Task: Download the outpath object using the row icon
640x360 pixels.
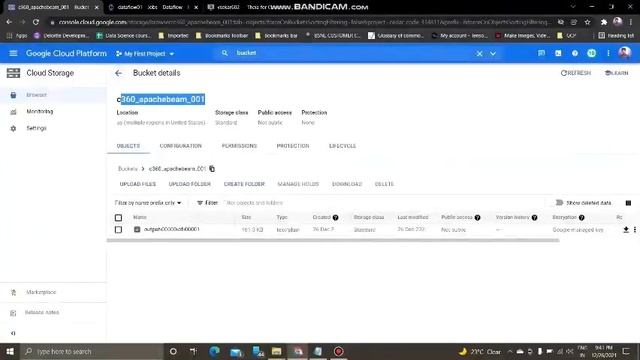Action: coord(626,230)
